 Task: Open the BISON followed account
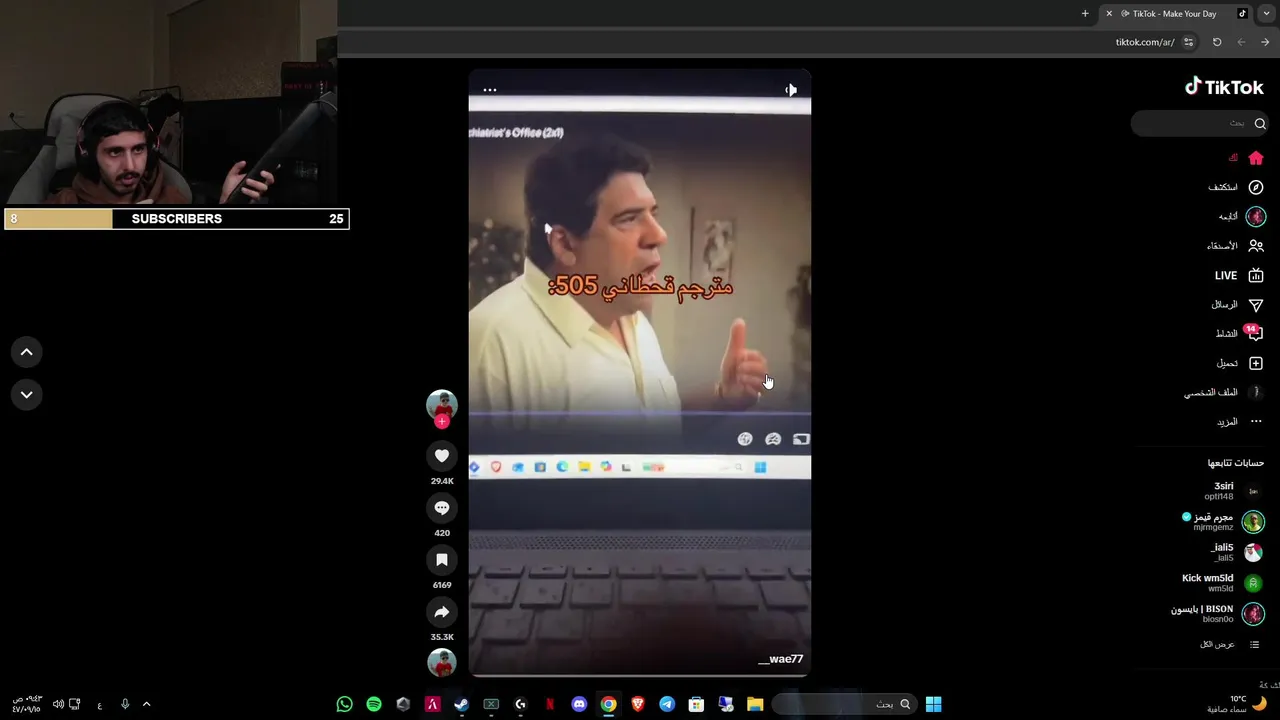pos(1218,614)
